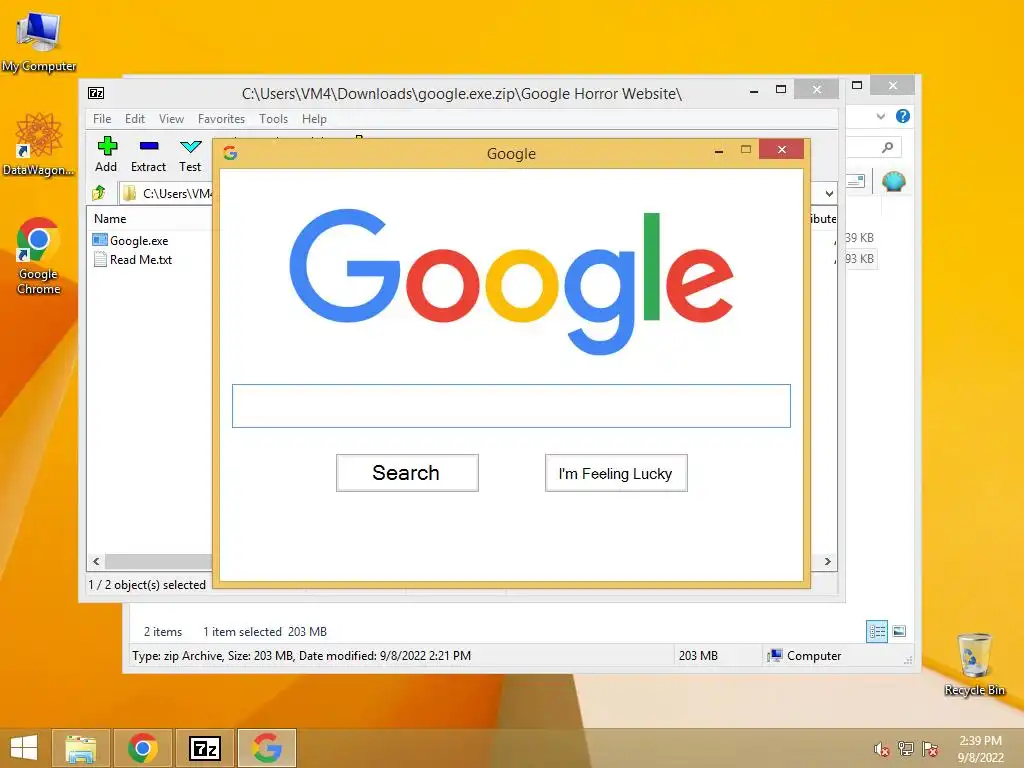Click the Name column header in 7-Zip
The width and height of the screenshot is (1024, 768).
[110, 219]
